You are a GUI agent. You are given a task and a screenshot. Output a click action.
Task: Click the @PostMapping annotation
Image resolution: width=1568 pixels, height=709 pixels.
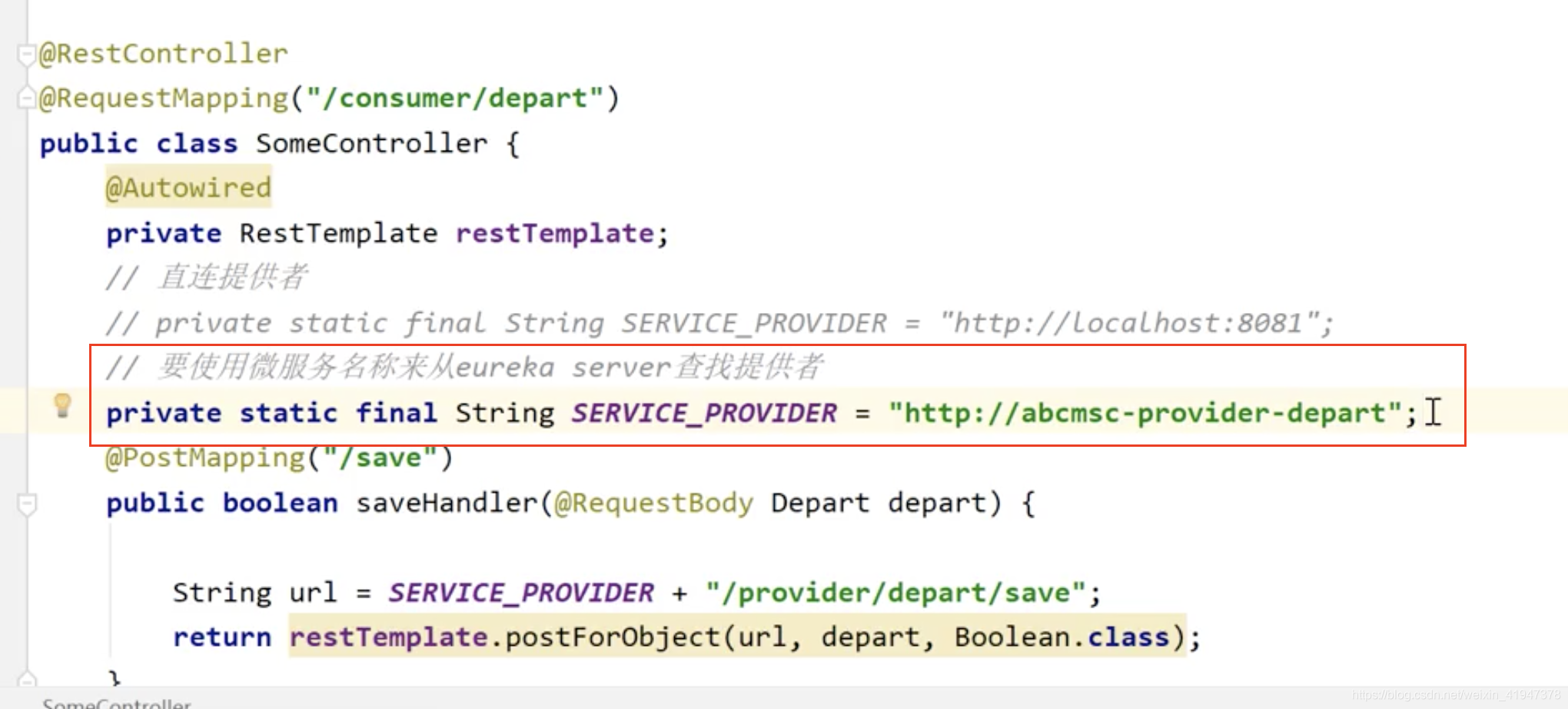click(205, 458)
